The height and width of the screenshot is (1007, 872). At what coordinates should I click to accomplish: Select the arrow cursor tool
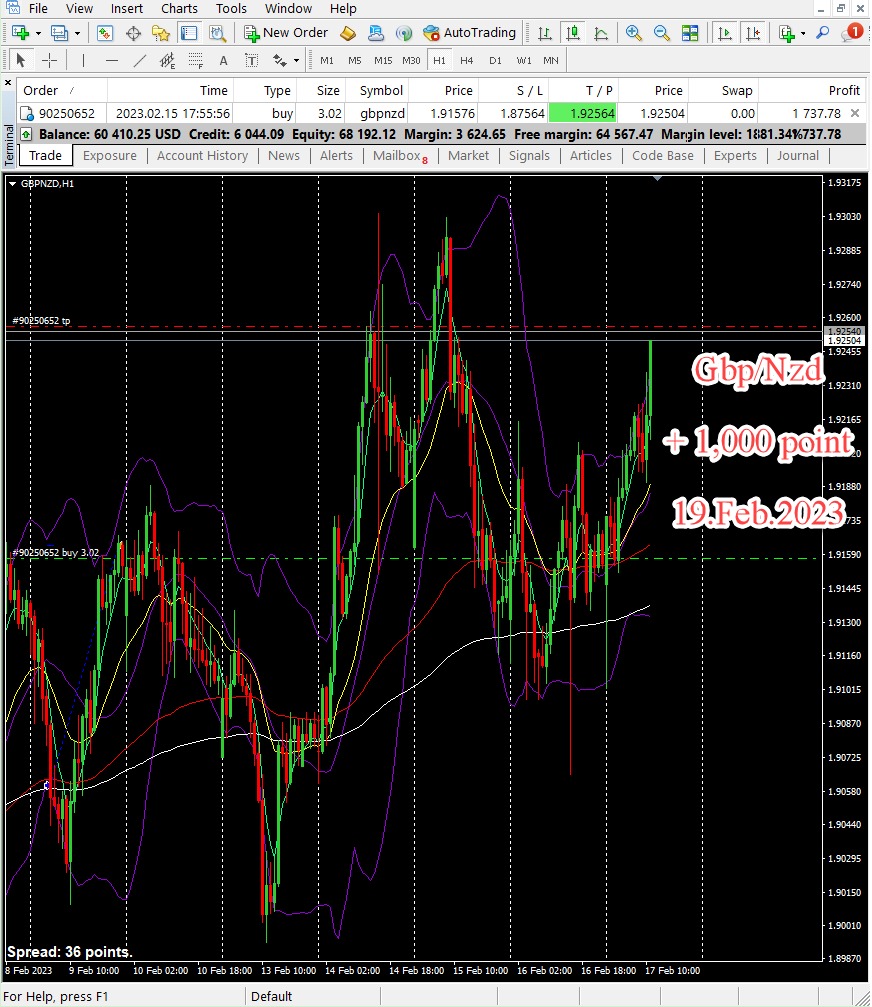tap(21, 60)
